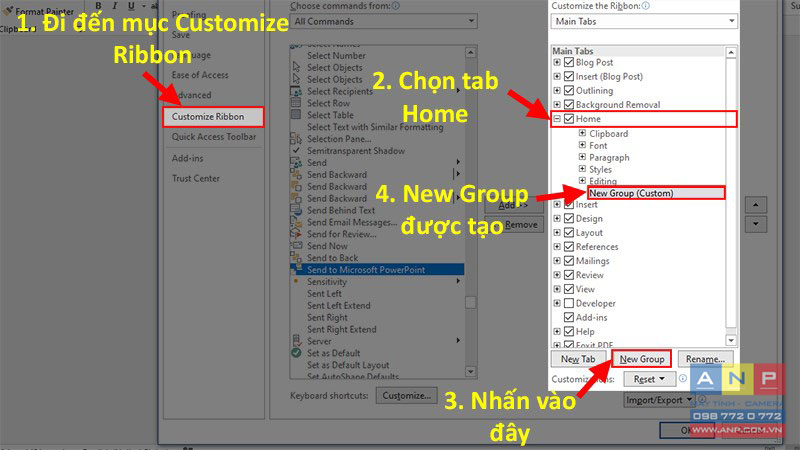Image resolution: width=800 pixels, height=450 pixels.
Task: Move selected item up with arrow button
Action: pyautogui.click(x=756, y=205)
